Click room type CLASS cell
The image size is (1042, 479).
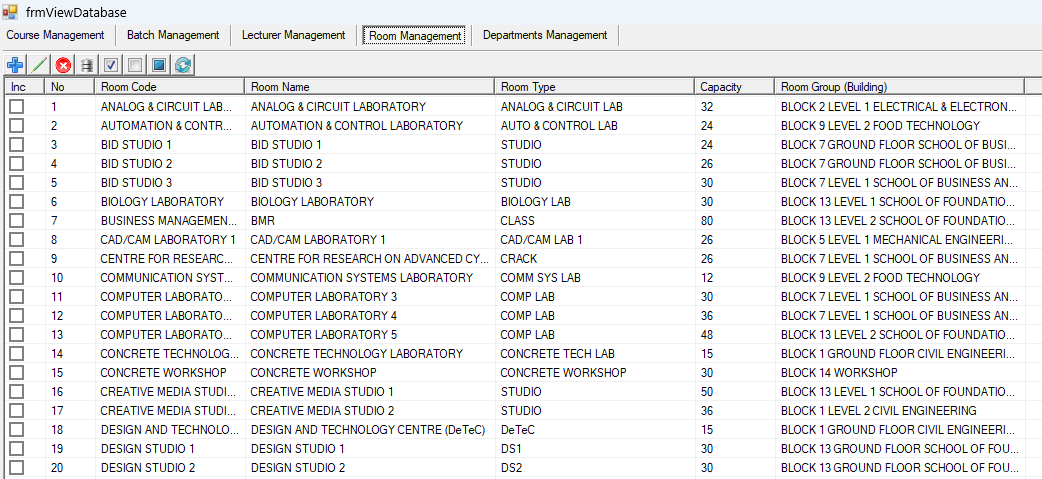[517, 221]
